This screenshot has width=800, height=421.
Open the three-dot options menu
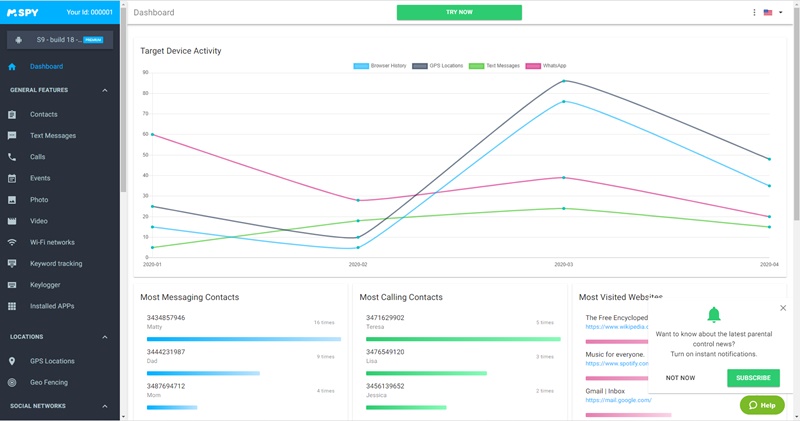pyautogui.click(x=754, y=13)
